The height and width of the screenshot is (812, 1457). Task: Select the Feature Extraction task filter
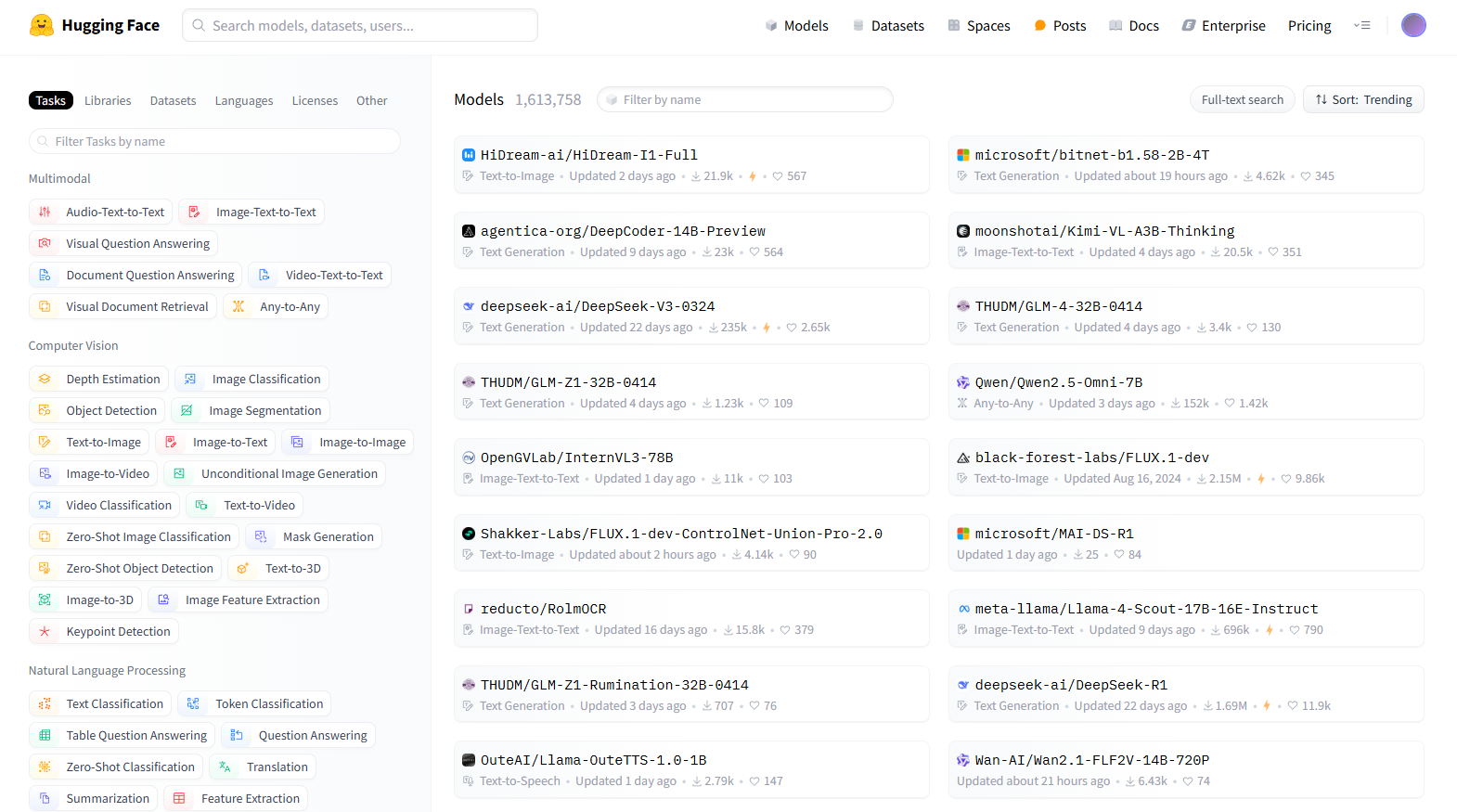tap(236, 798)
